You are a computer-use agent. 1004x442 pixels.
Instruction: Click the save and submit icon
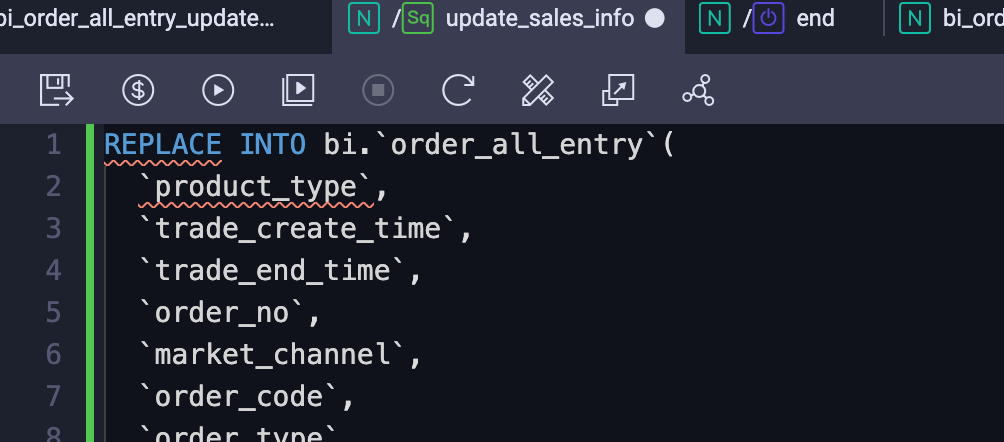pyautogui.click(x=56, y=90)
